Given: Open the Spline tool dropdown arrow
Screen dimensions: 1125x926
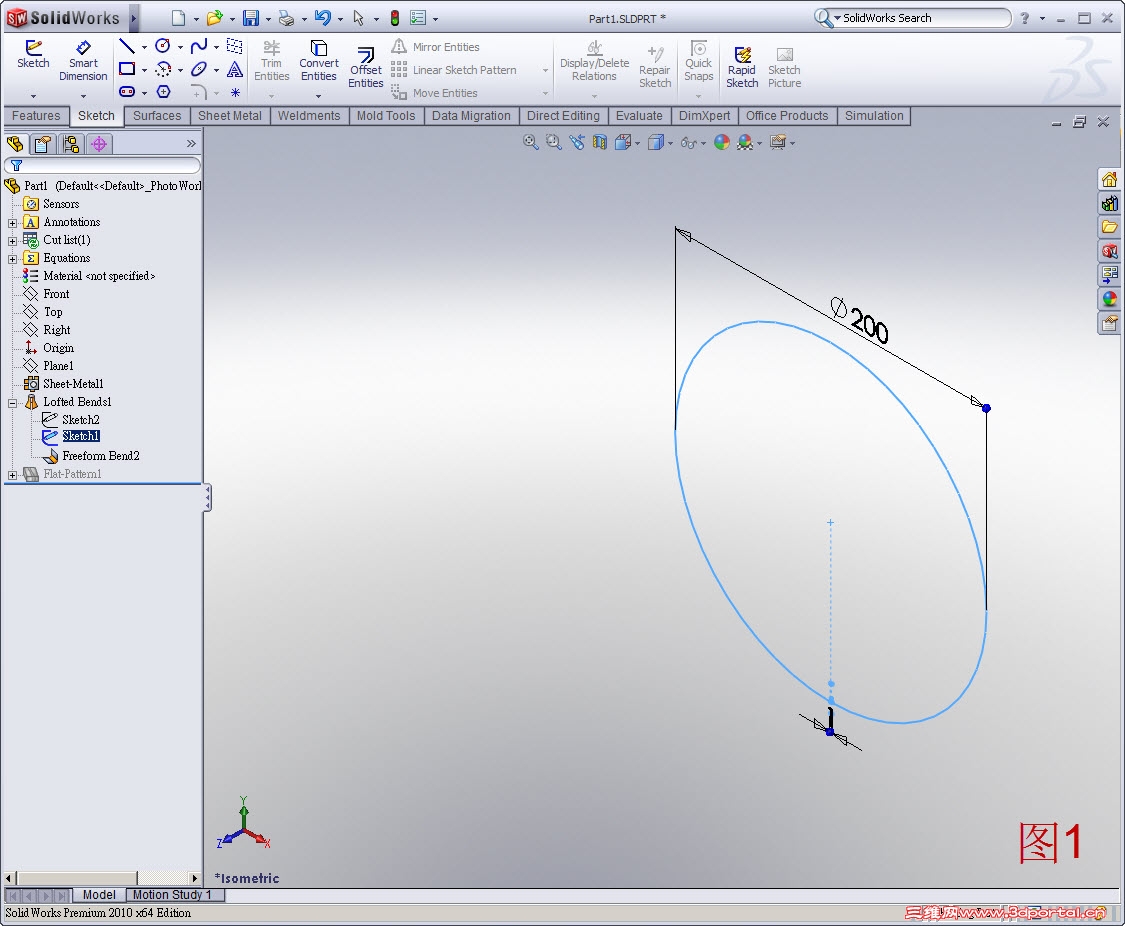Looking at the screenshot, I should [216, 47].
